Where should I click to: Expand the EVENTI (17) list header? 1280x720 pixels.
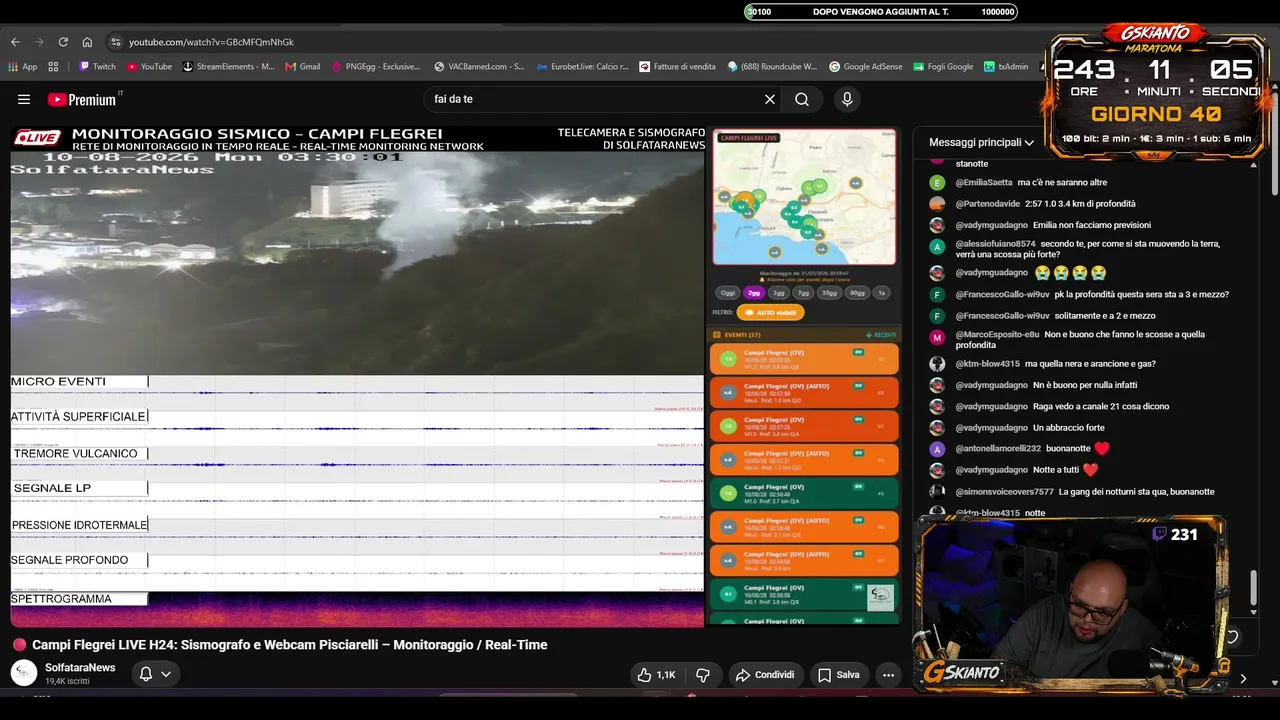[737, 335]
